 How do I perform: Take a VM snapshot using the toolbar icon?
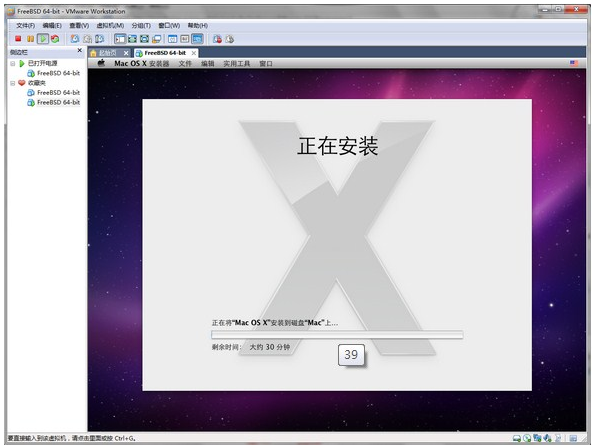[x=75, y=39]
